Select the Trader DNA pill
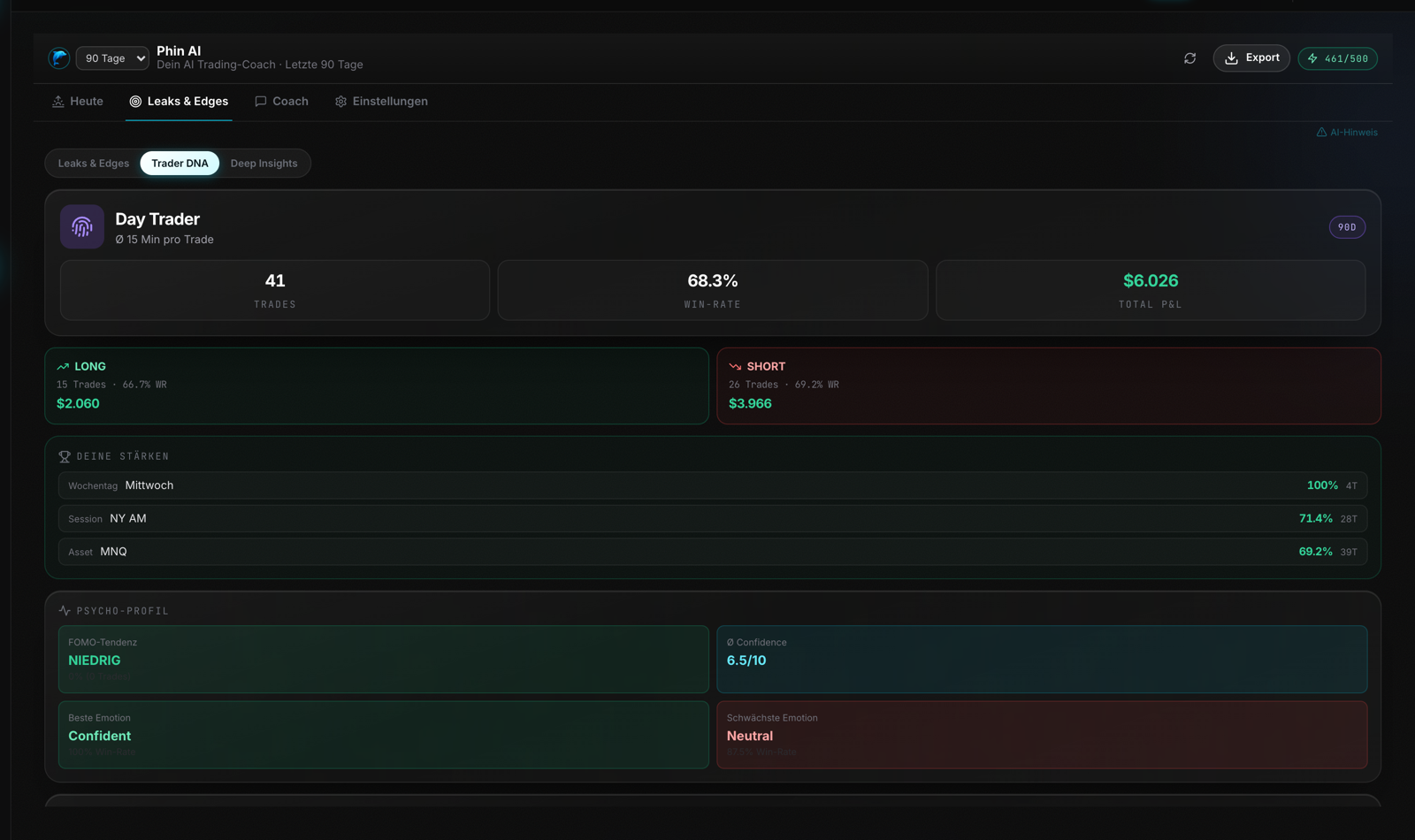The height and width of the screenshot is (840, 1415). pyautogui.click(x=180, y=164)
